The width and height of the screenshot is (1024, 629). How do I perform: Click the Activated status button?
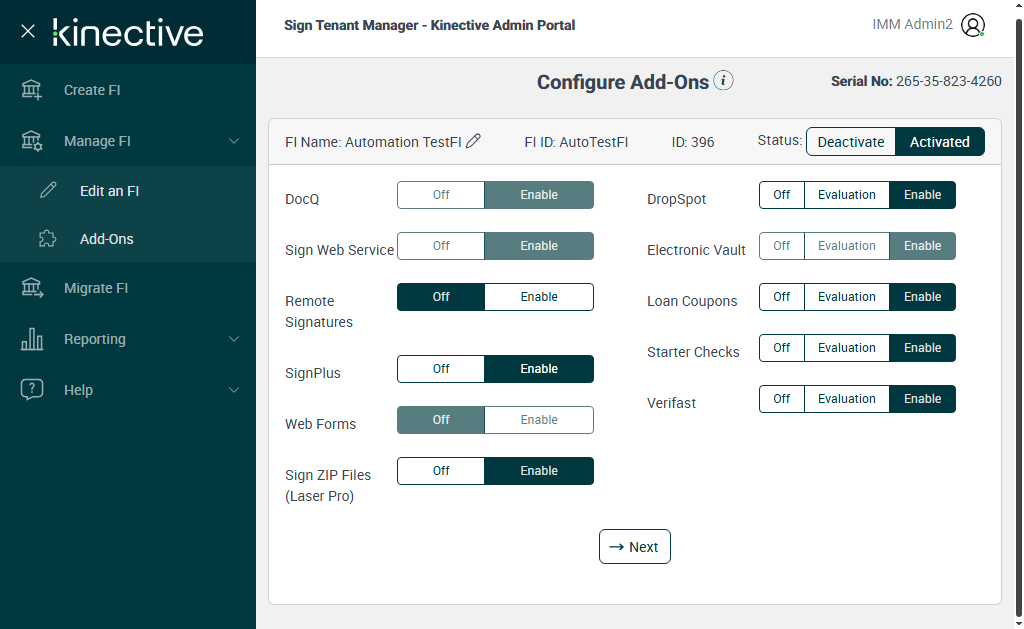(939, 142)
